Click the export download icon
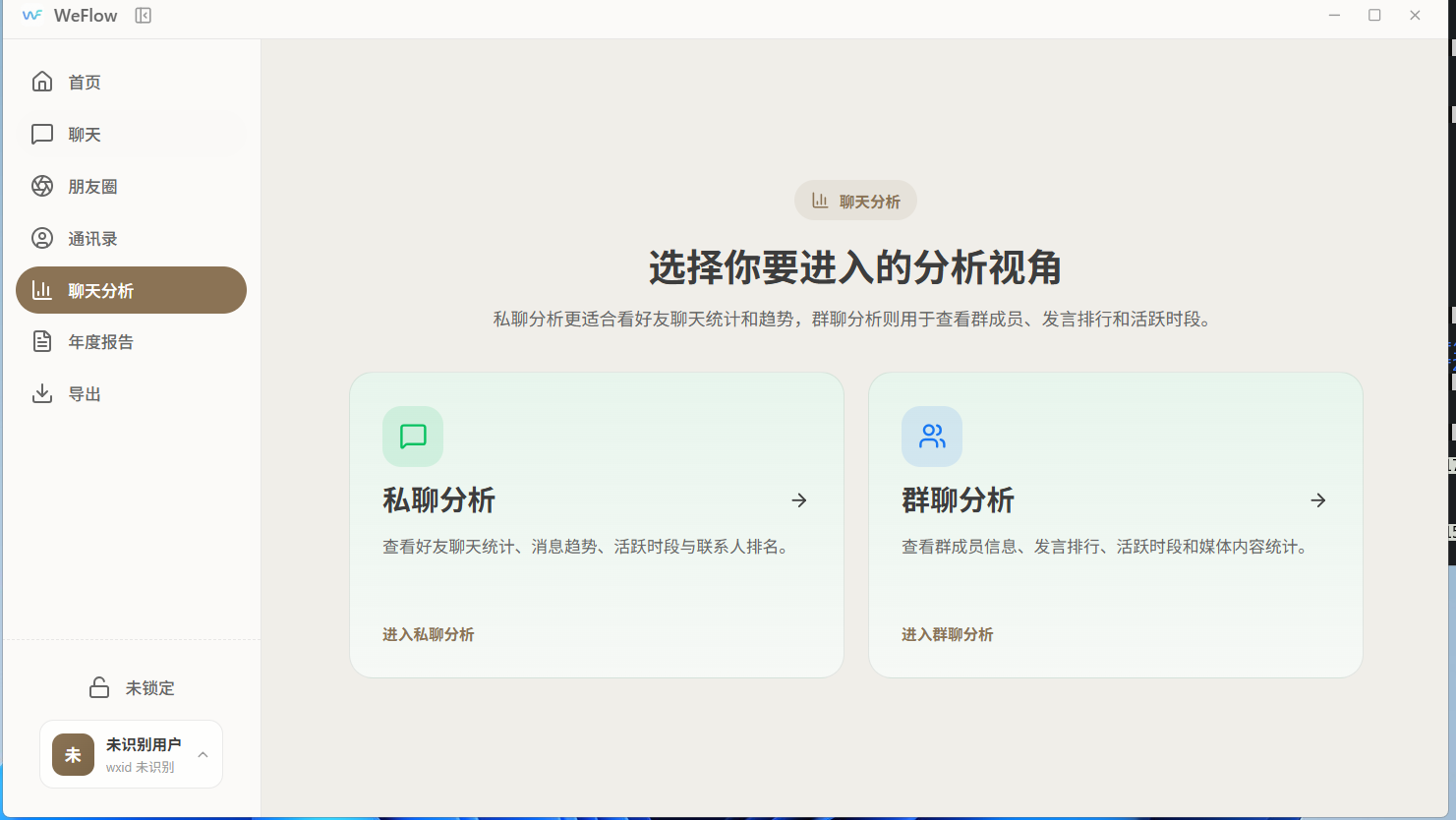The image size is (1456, 820). (42, 393)
